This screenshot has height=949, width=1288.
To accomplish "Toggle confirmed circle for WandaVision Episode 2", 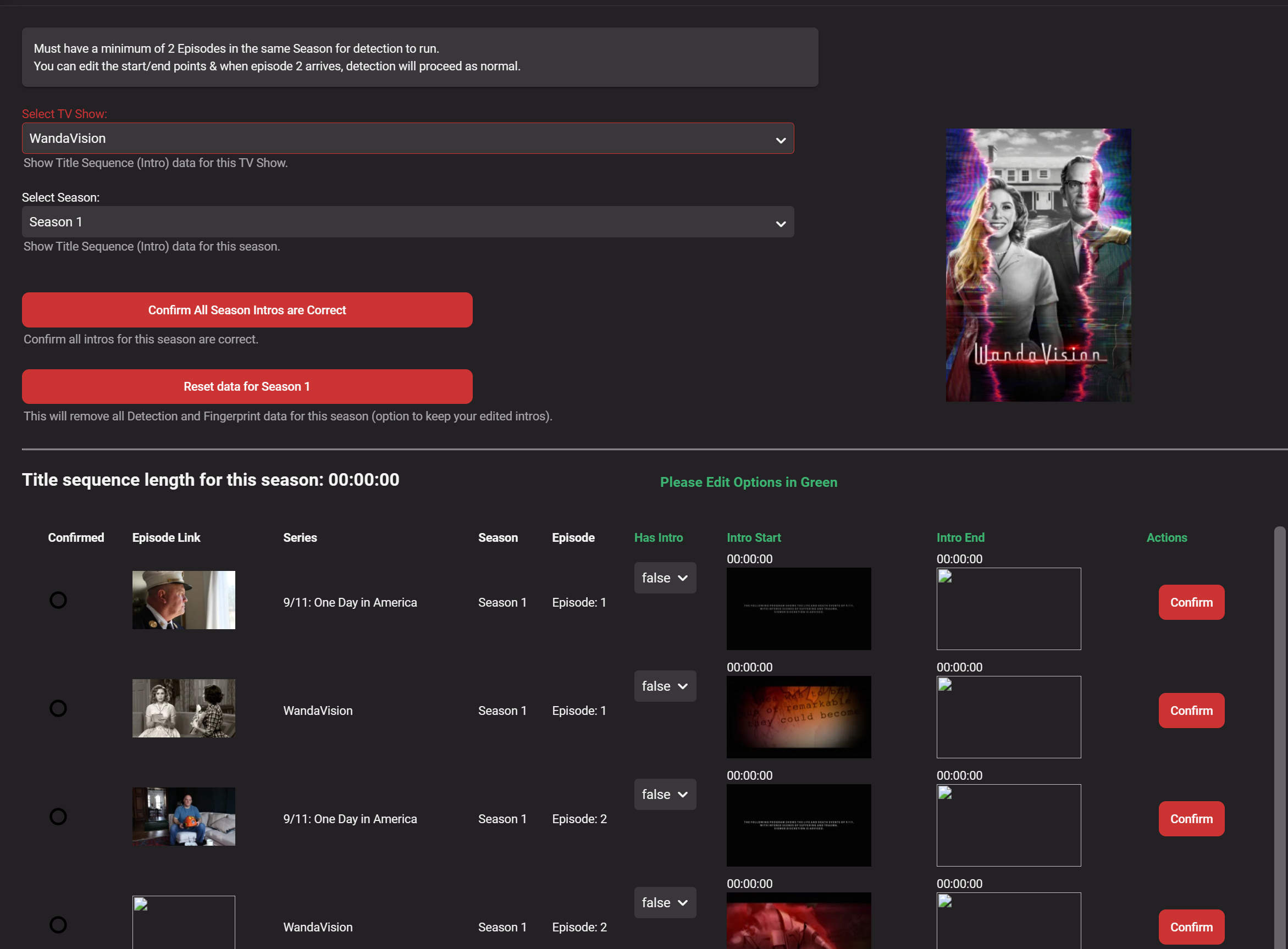I will click(x=58, y=925).
